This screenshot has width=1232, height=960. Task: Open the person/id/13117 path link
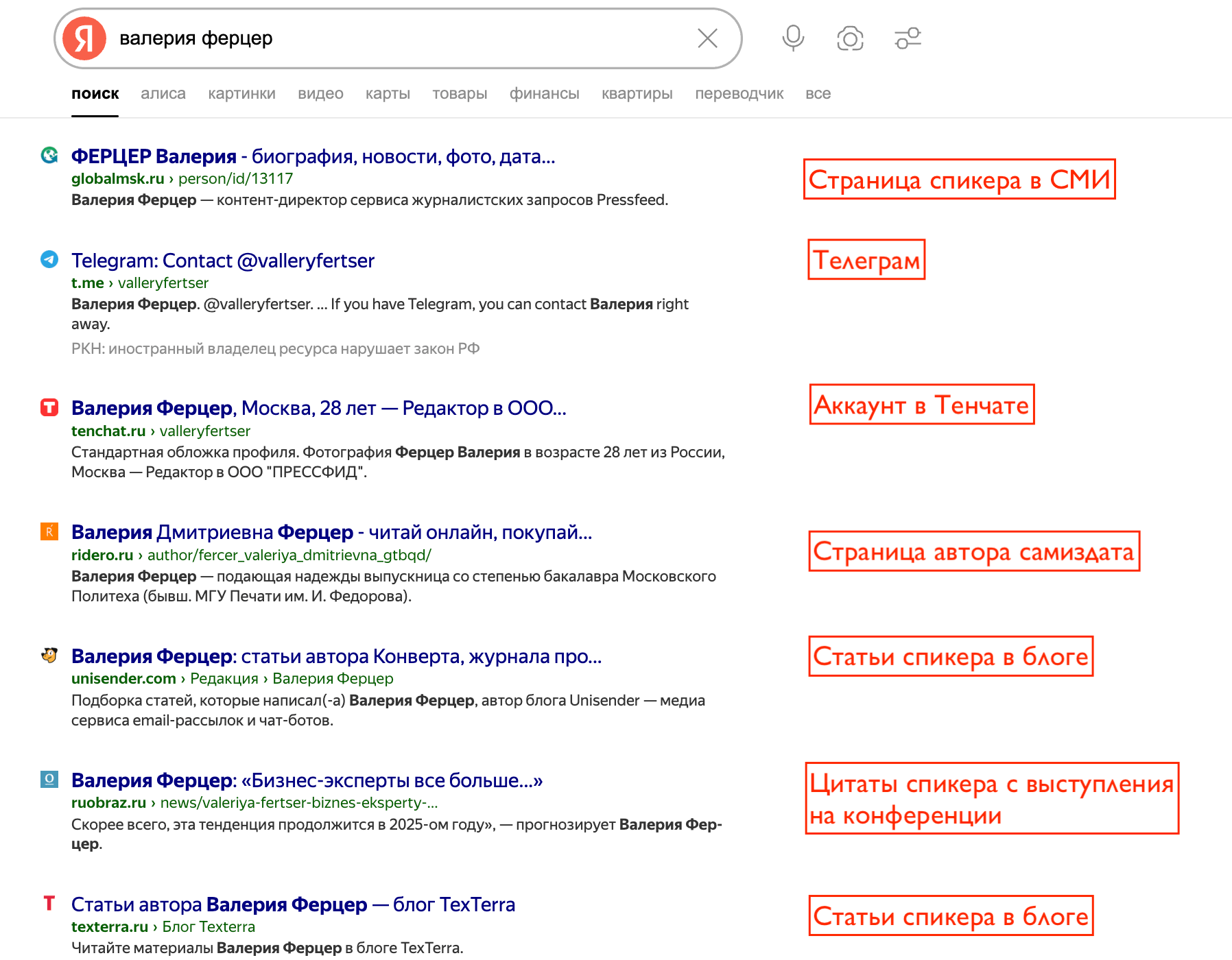(x=235, y=178)
